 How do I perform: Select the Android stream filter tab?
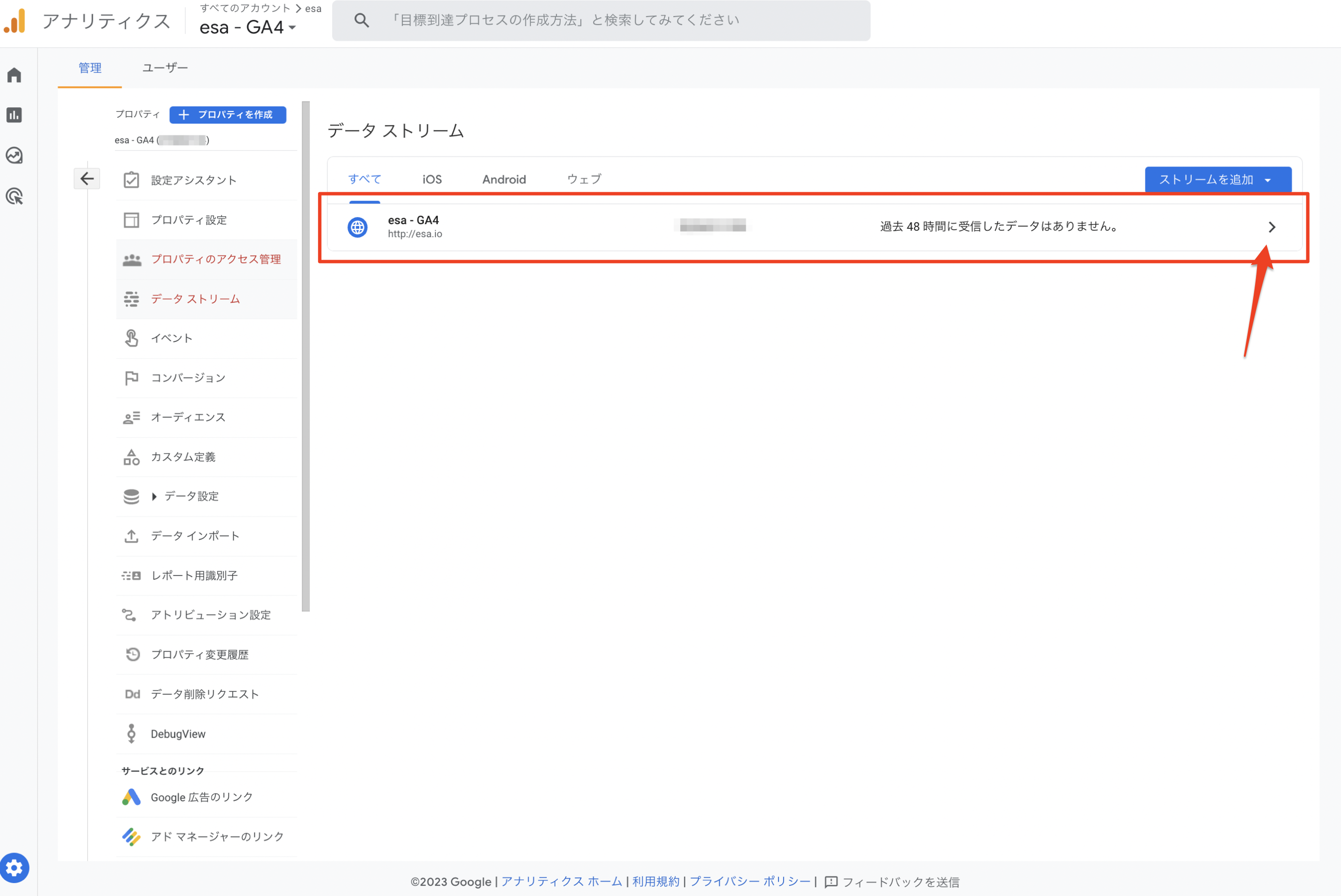[x=504, y=180]
